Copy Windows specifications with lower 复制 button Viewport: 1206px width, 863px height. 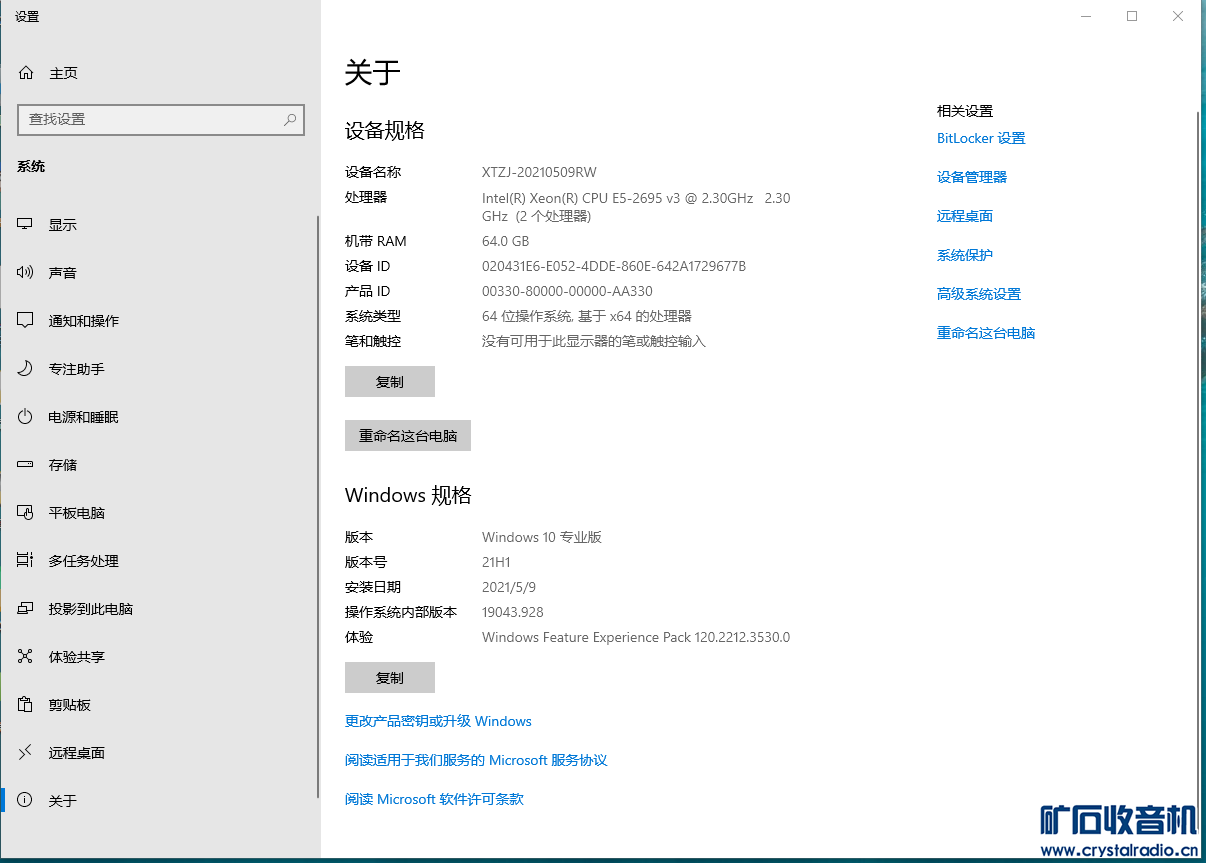389,678
